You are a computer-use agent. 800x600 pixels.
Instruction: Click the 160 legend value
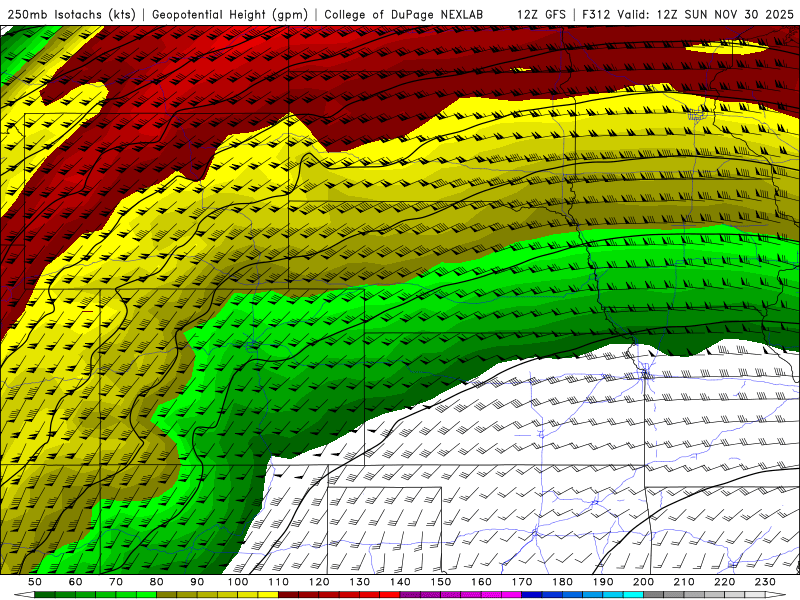point(481,582)
